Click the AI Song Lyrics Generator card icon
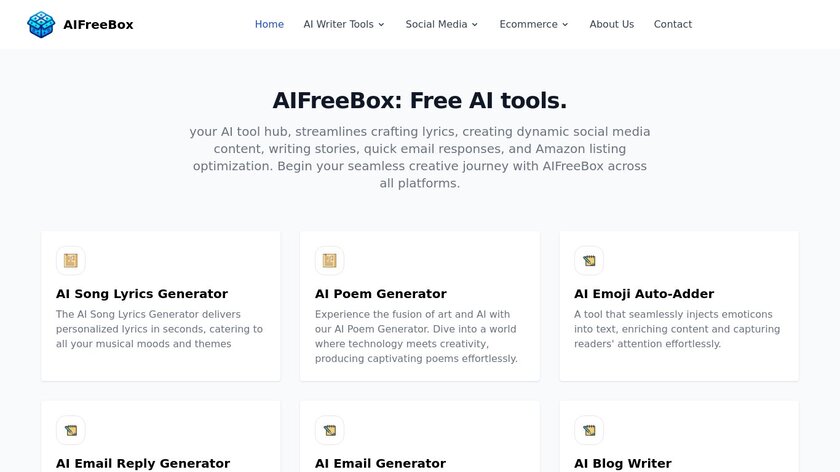 [x=71, y=261]
